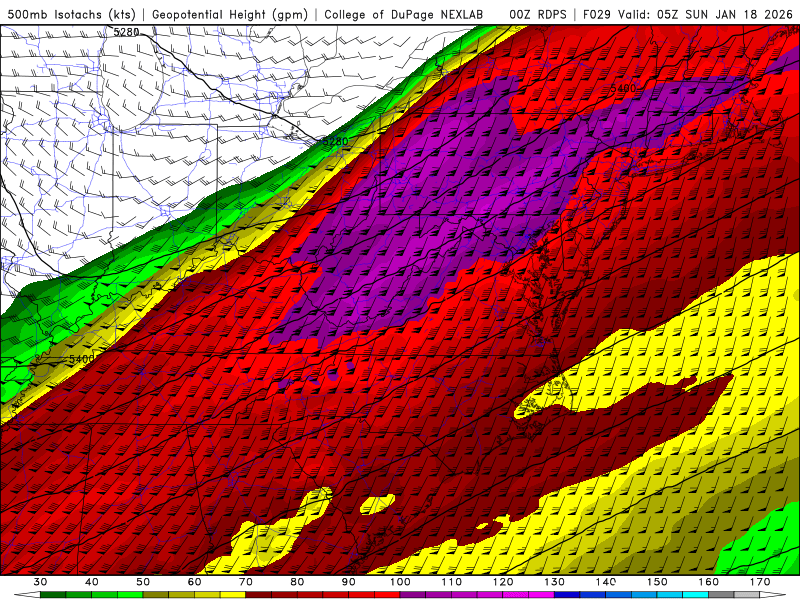The image size is (800, 600).
Task: Click the 30 value on the color scale
Action: (40, 582)
